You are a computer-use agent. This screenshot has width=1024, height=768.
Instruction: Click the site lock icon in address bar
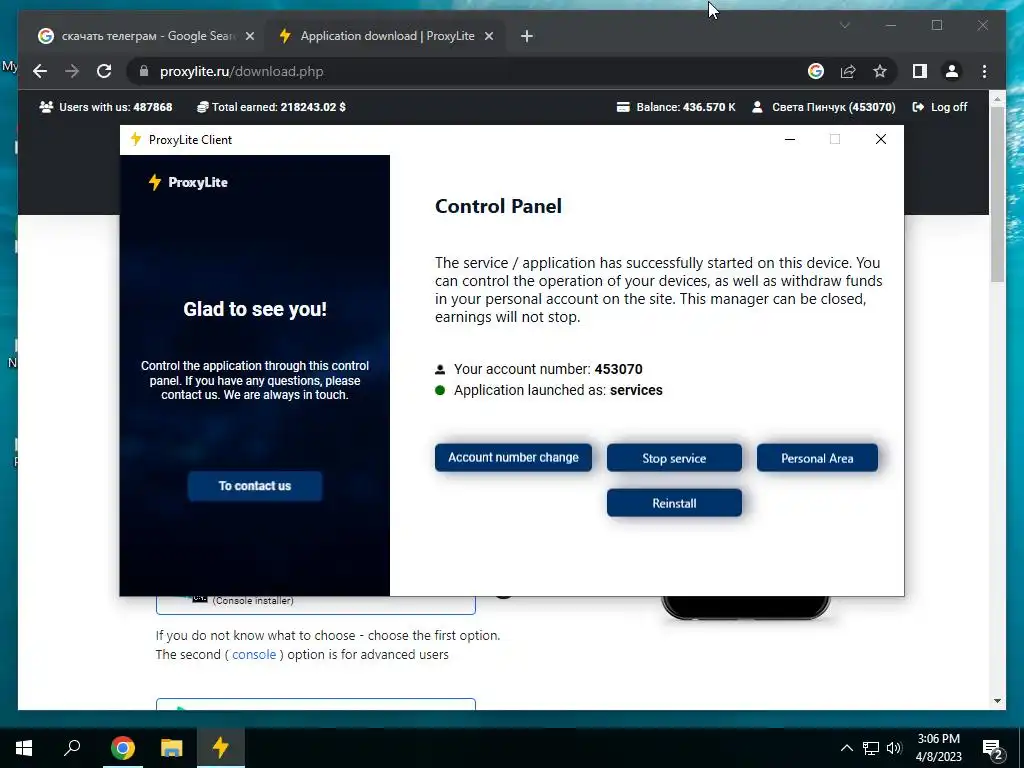point(144,71)
